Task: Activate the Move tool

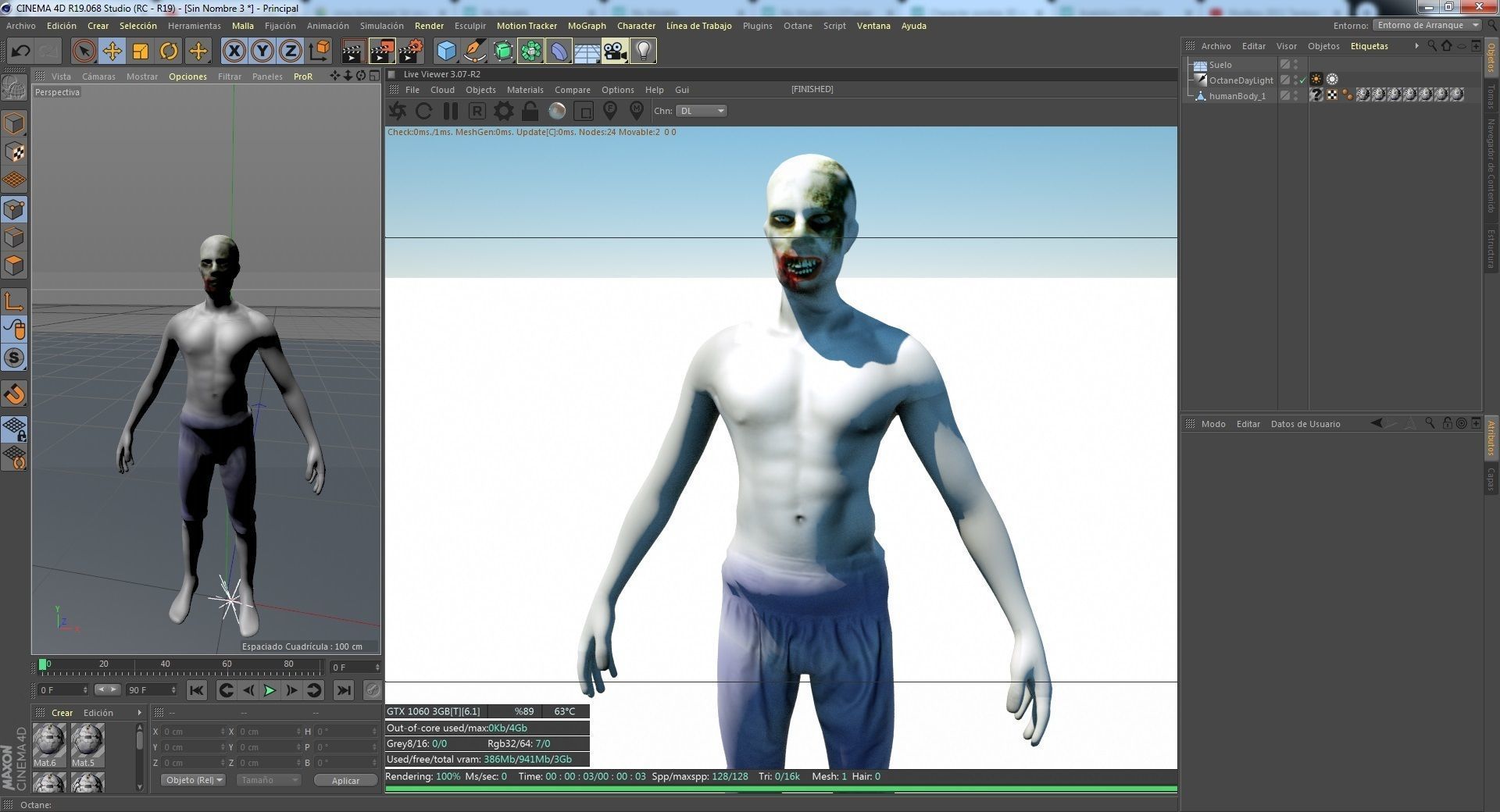Action: (x=112, y=52)
